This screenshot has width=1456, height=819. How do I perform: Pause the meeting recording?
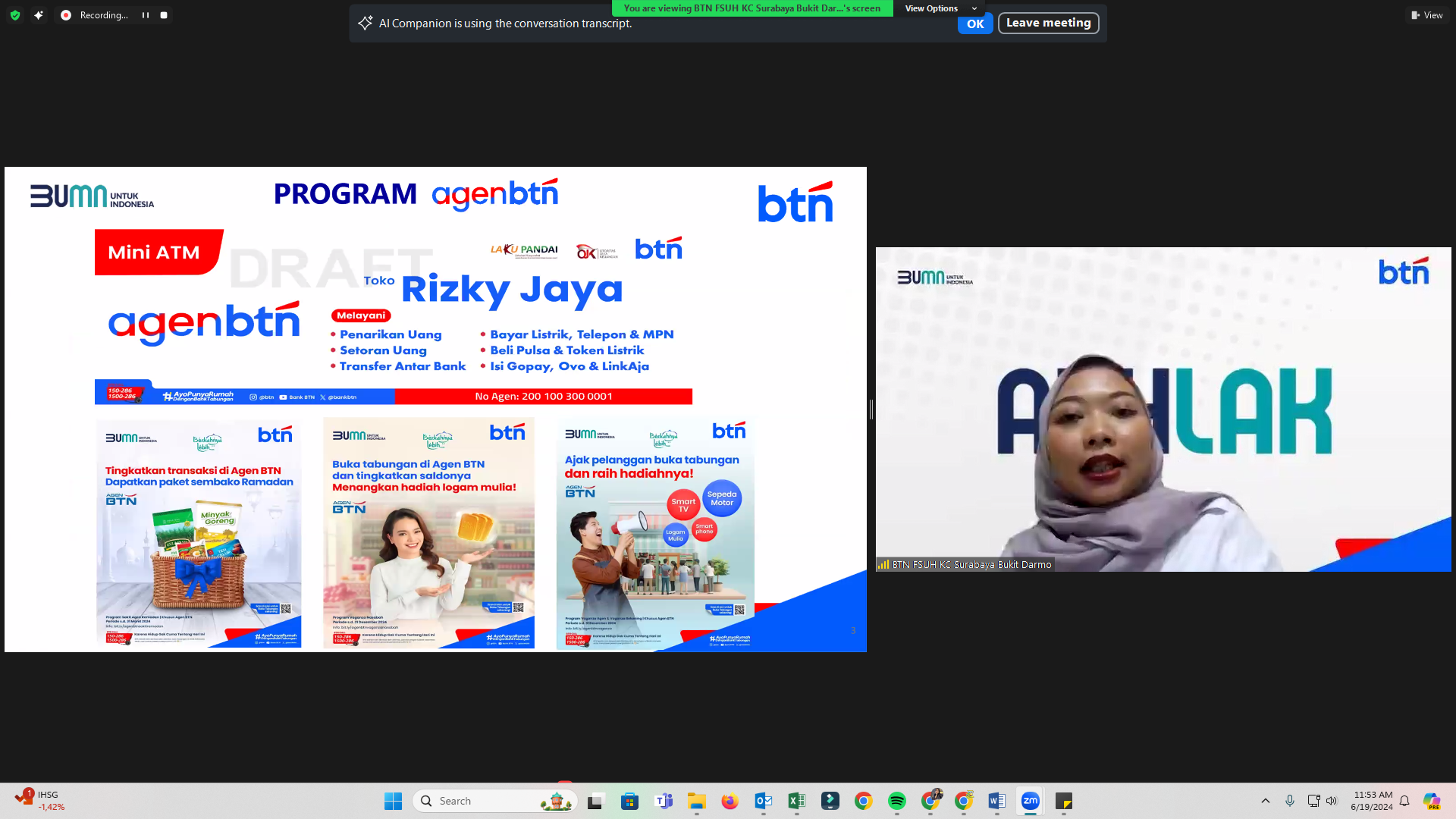click(x=145, y=15)
